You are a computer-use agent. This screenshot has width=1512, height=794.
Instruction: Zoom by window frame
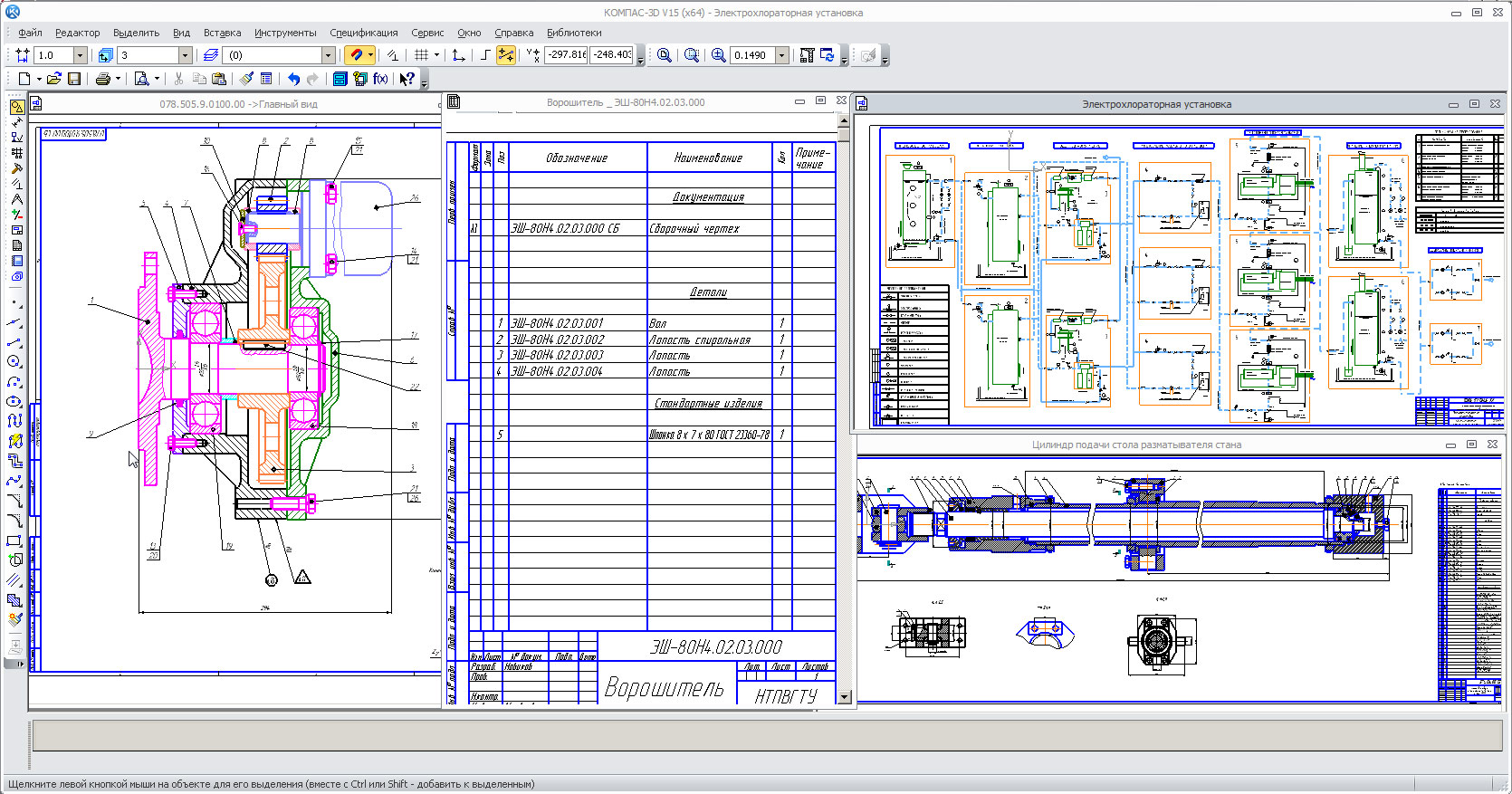click(x=692, y=55)
